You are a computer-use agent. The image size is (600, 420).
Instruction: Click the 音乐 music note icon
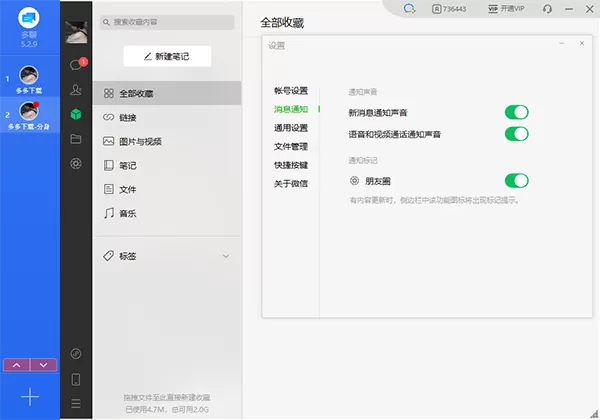click(x=109, y=213)
